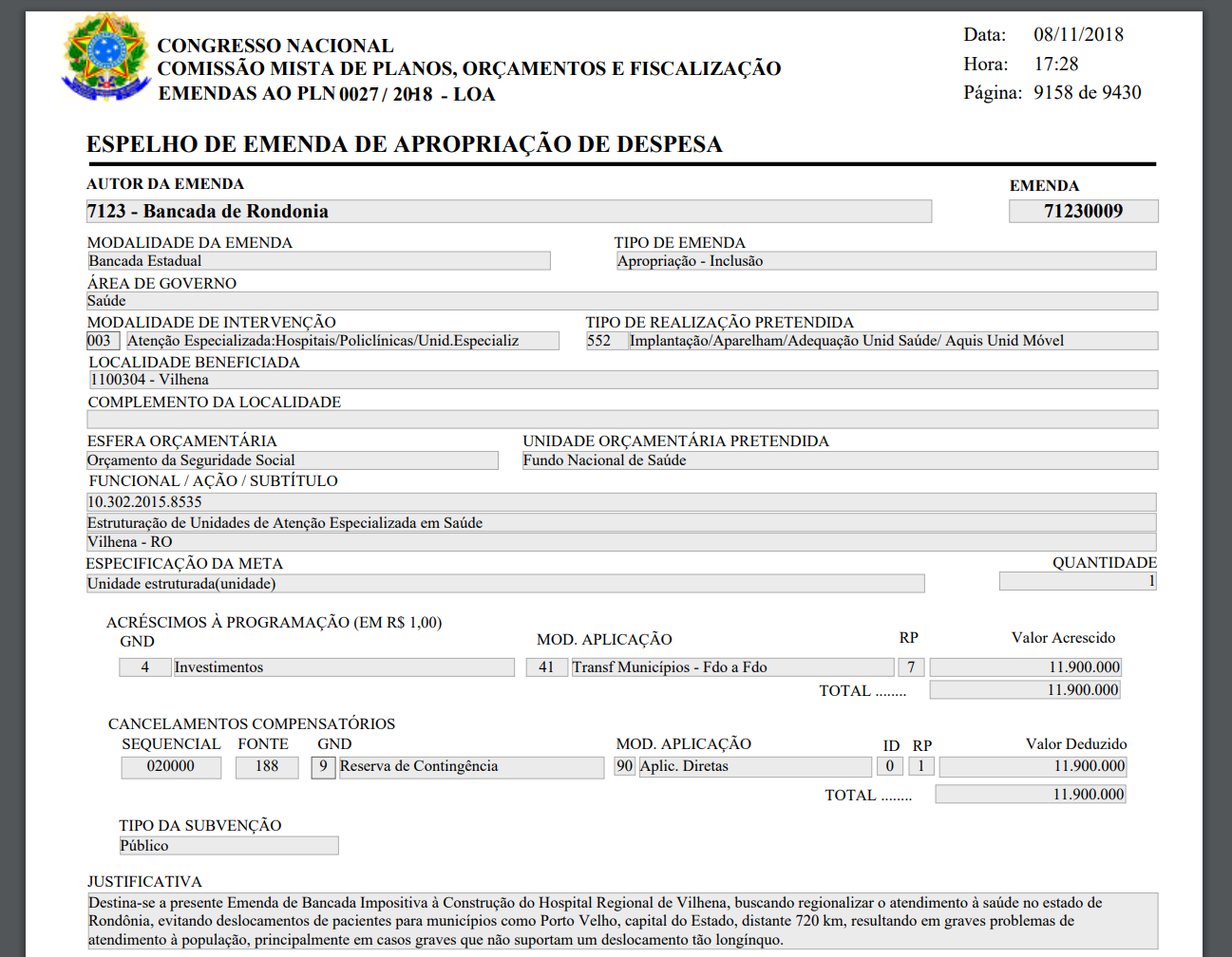Viewport: 1232px width, 957px height.
Task: Select the Emenda number field 71230009
Action: click(x=1083, y=211)
